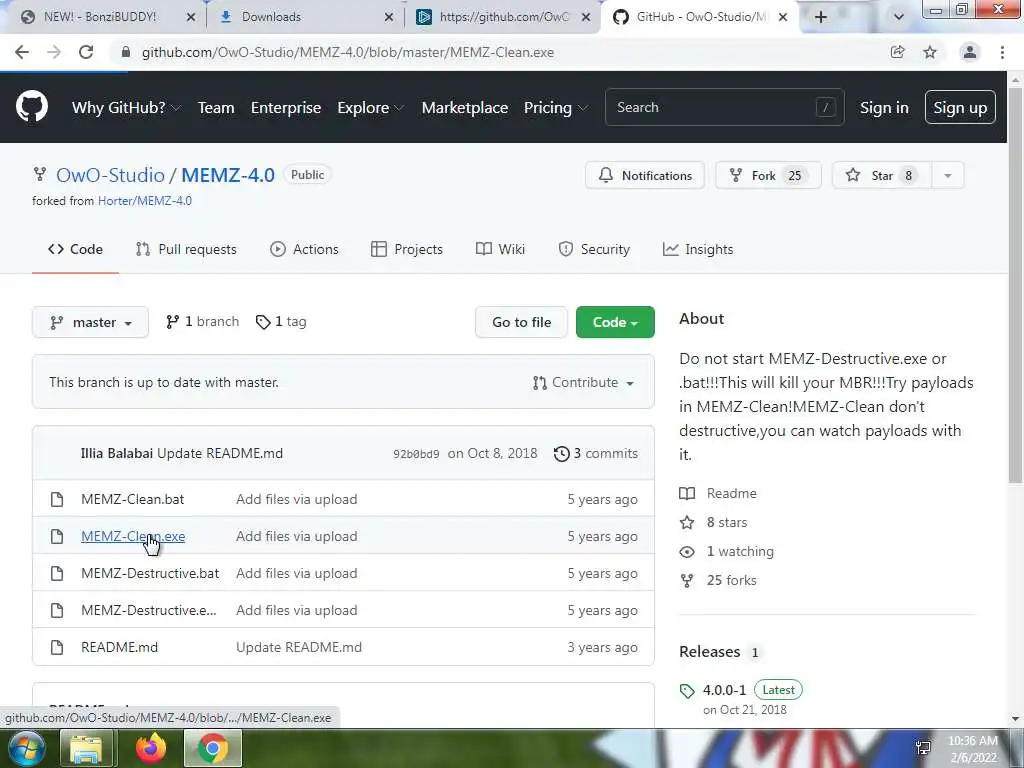Open Chrome three-dot menu
The width and height of the screenshot is (1024, 768).
pos(1002,52)
